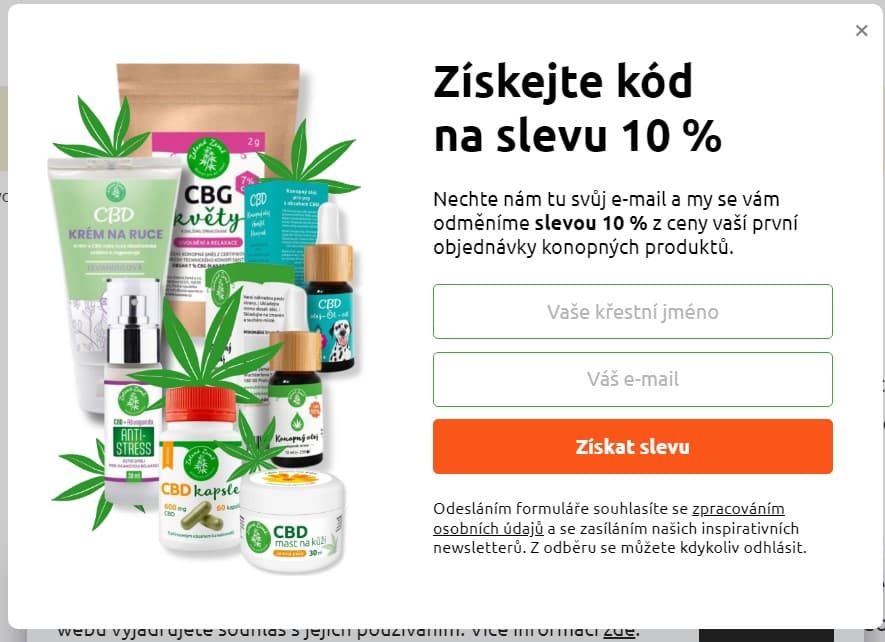Screen dimensions: 885x642
Task: Click the 'Získejte kód na slevu 10 %' heading
Action: [x=577, y=108]
